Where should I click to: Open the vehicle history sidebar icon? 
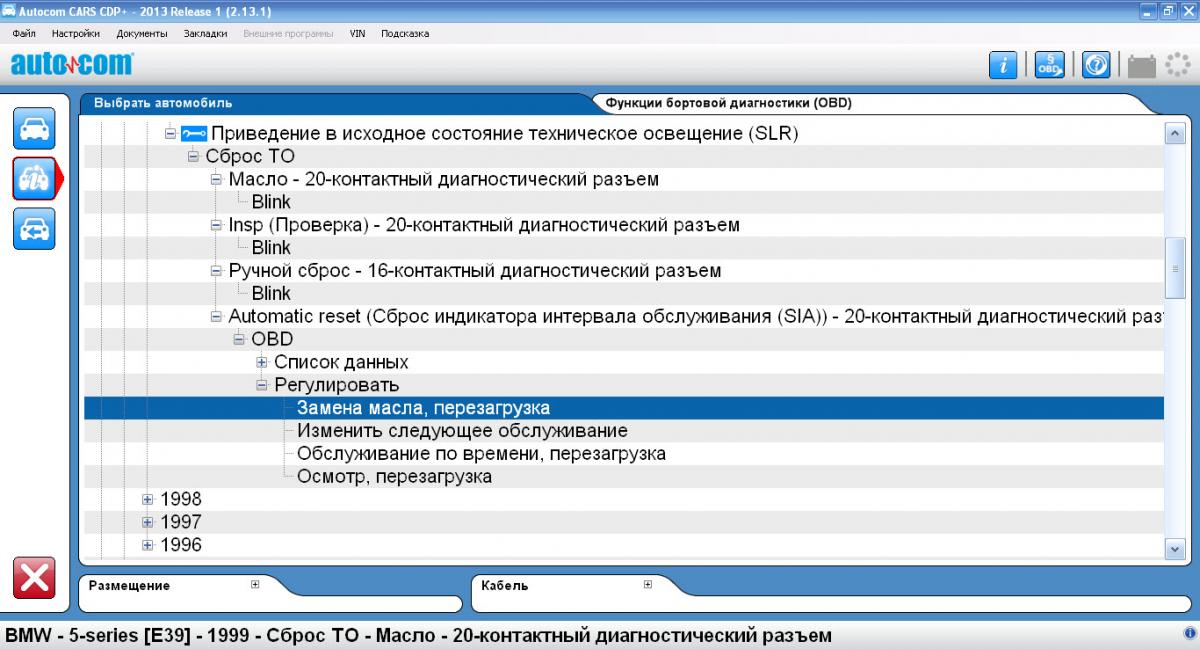pos(34,228)
